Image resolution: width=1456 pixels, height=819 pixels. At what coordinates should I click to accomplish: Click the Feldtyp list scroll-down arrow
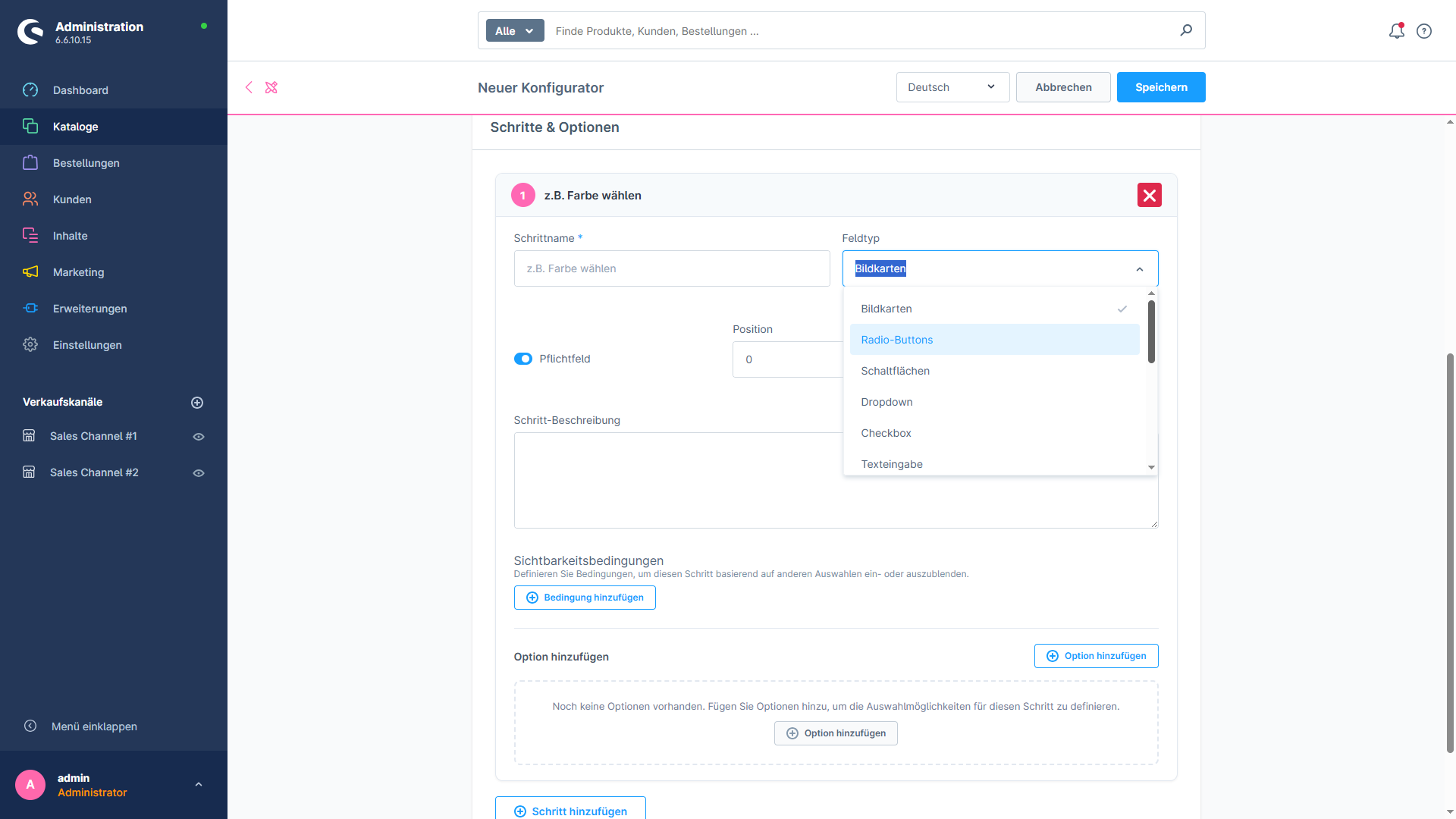point(1151,468)
